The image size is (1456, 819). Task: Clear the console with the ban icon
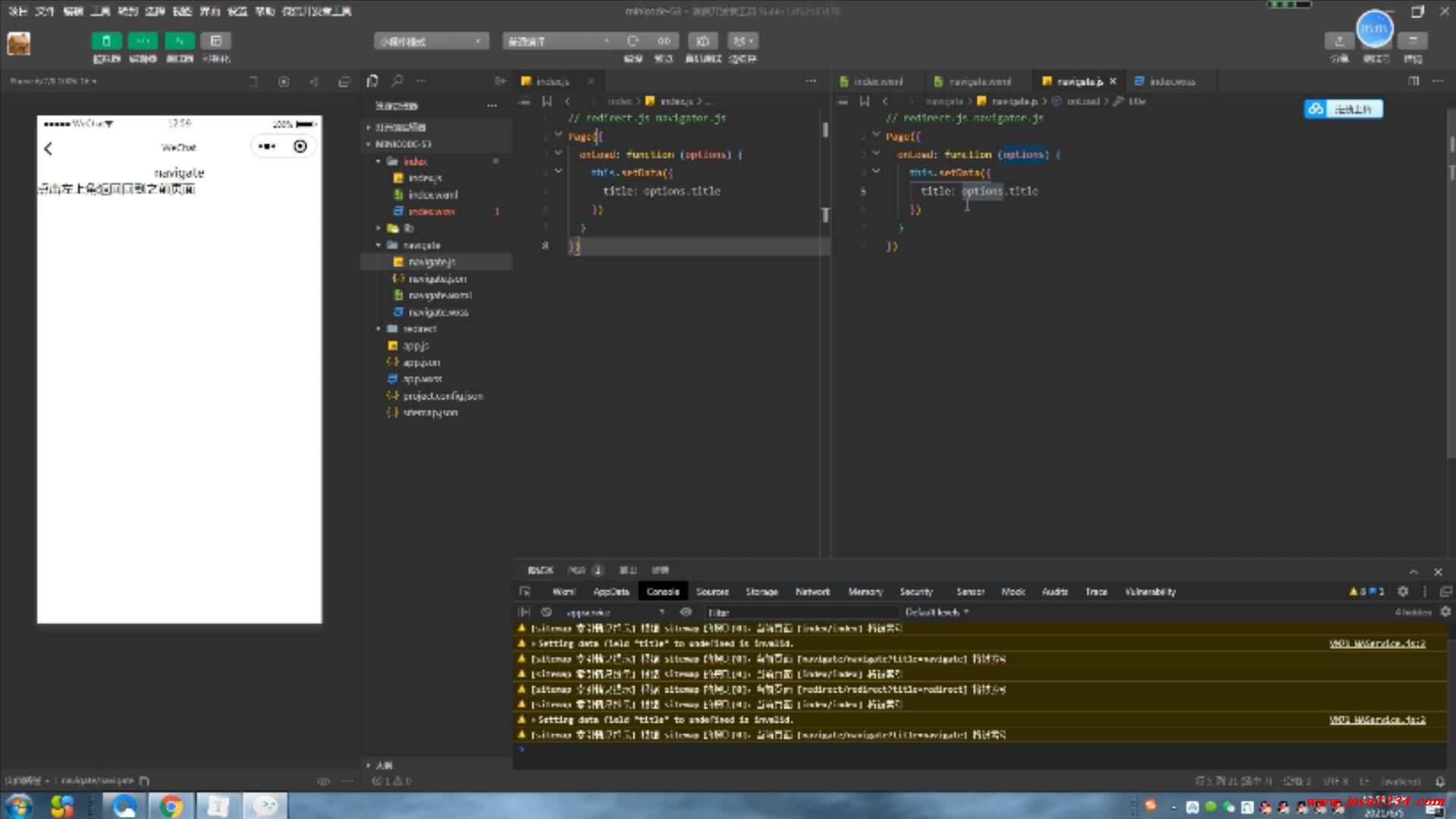click(546, 612)
